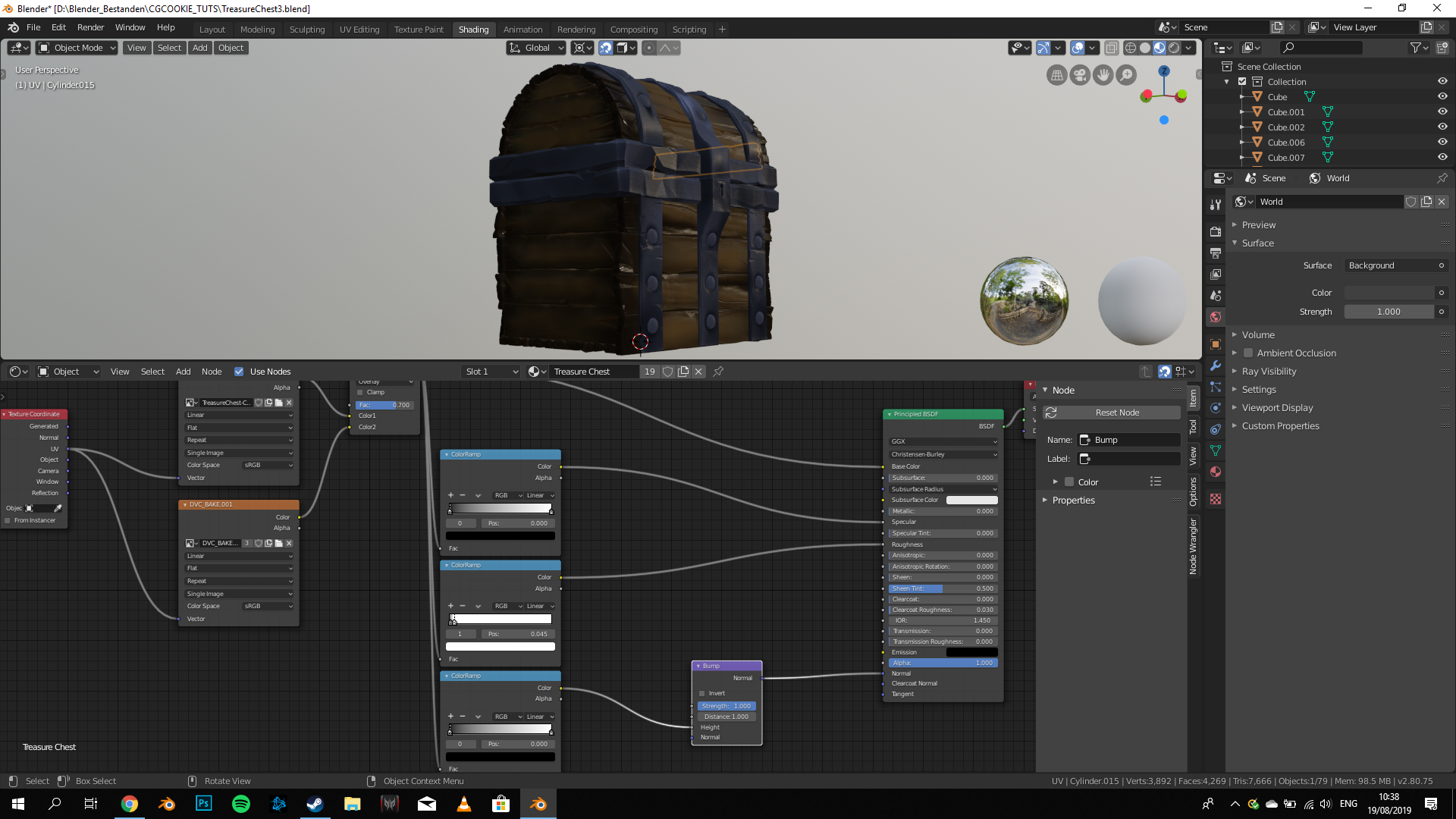
Task: Open the Render menu
Action: pyautogui.click(x=90, y=27)
